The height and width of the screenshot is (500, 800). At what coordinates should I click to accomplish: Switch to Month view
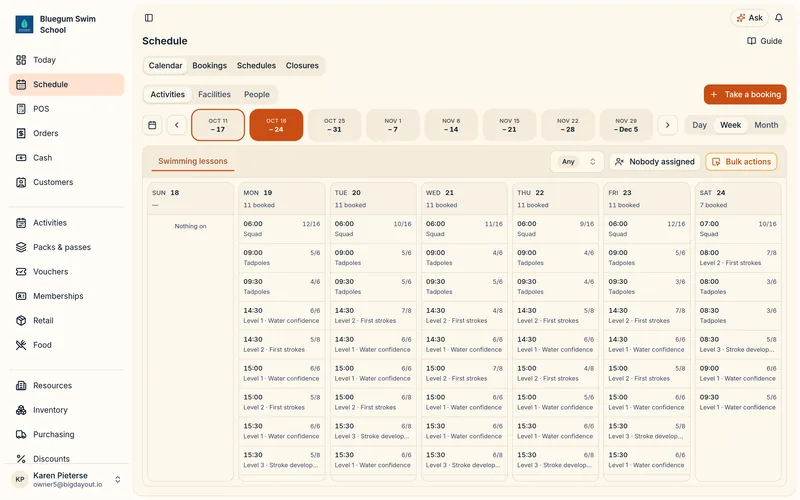pos(766,125)
